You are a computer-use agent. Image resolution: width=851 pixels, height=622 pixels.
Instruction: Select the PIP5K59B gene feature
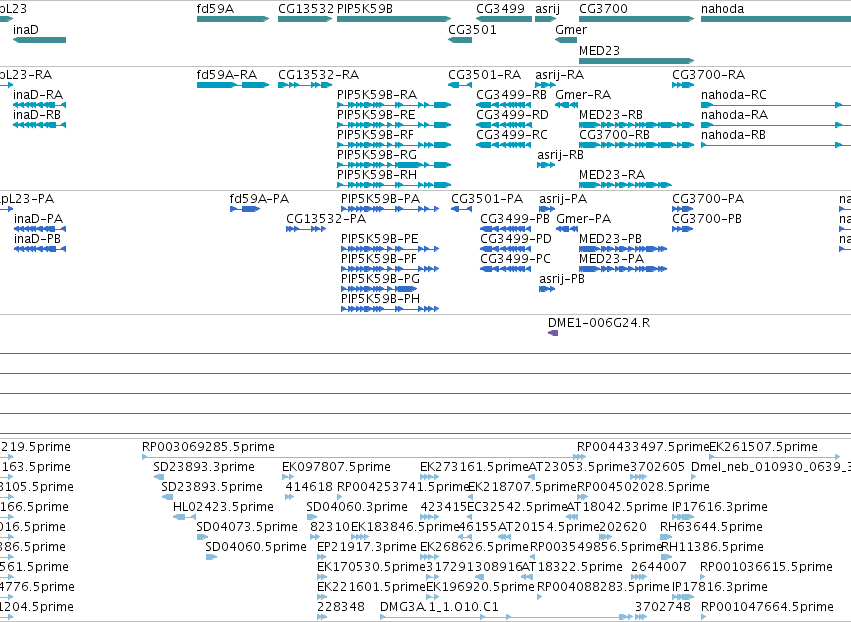coord(394,19)
